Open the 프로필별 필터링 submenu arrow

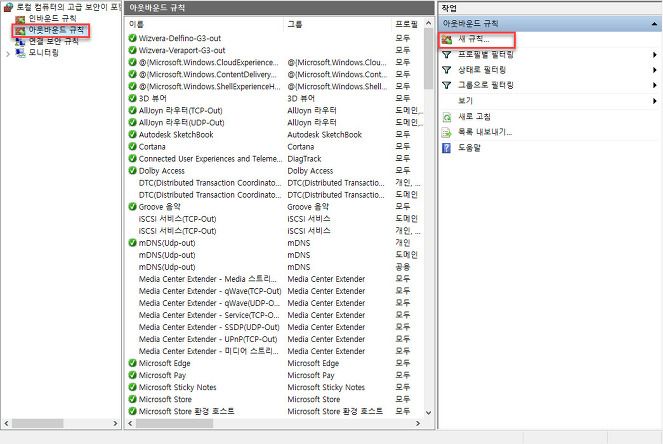coord(655,55)
